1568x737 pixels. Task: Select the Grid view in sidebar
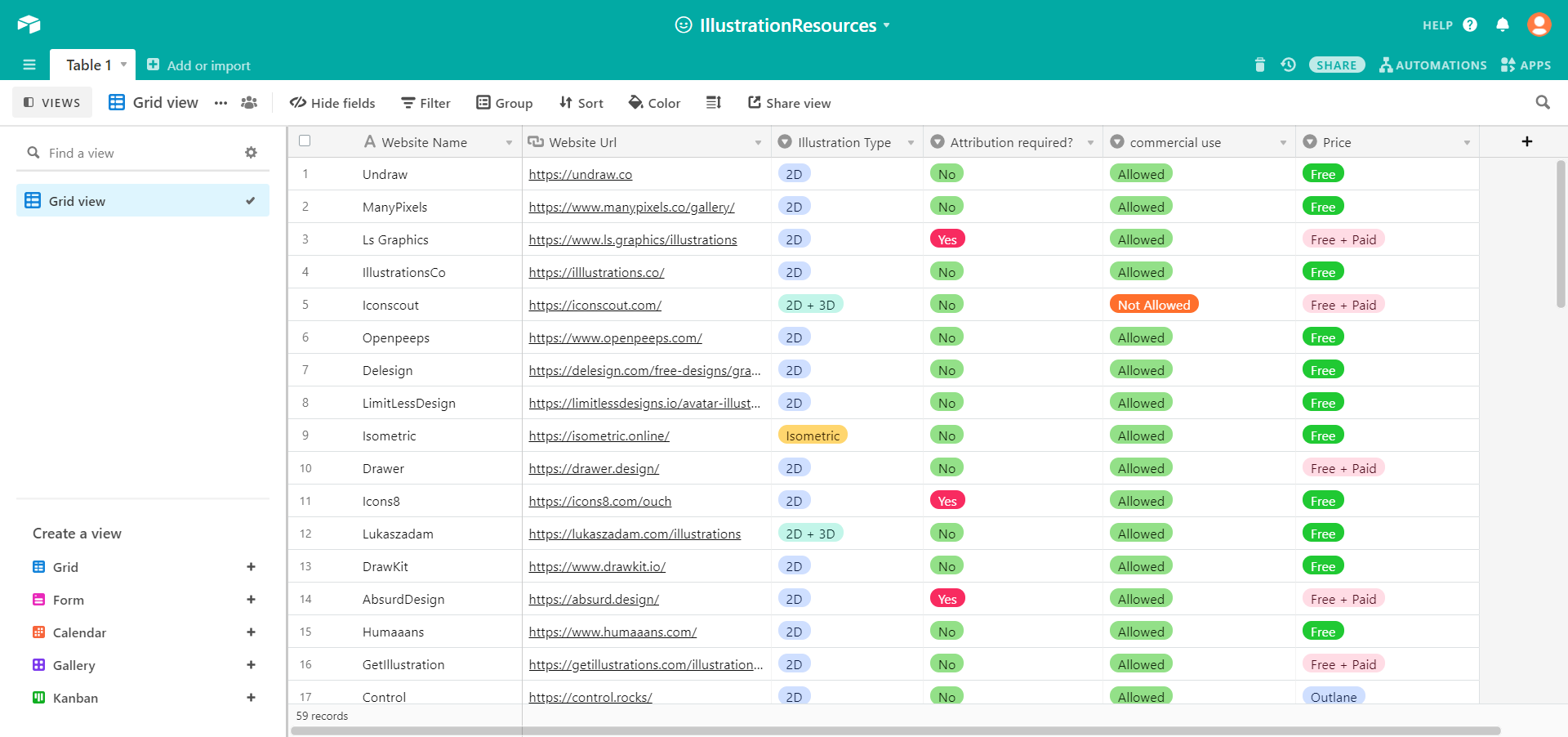tap(143, 200)
